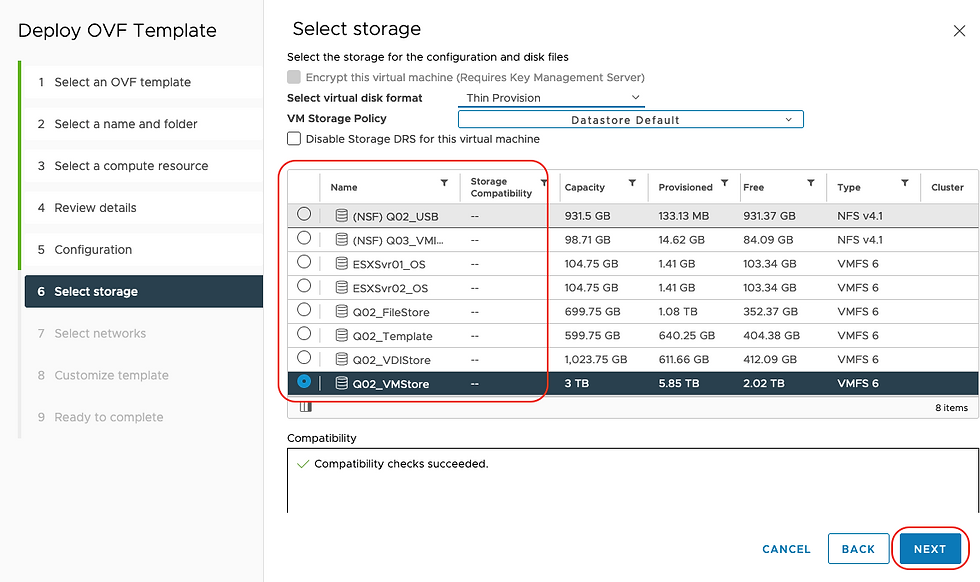980x582 pixels.
Task: Sort by the Capacity column header
Action: [x=584, y=187]
